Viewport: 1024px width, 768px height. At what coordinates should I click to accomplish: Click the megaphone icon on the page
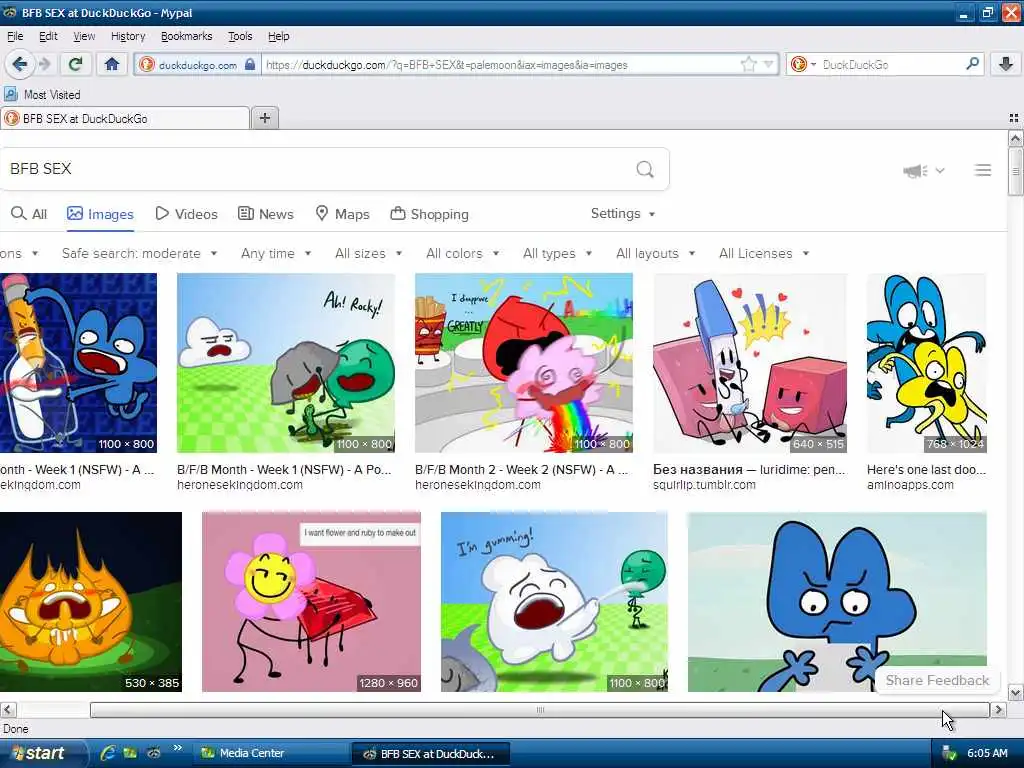(x=915, y=170)
